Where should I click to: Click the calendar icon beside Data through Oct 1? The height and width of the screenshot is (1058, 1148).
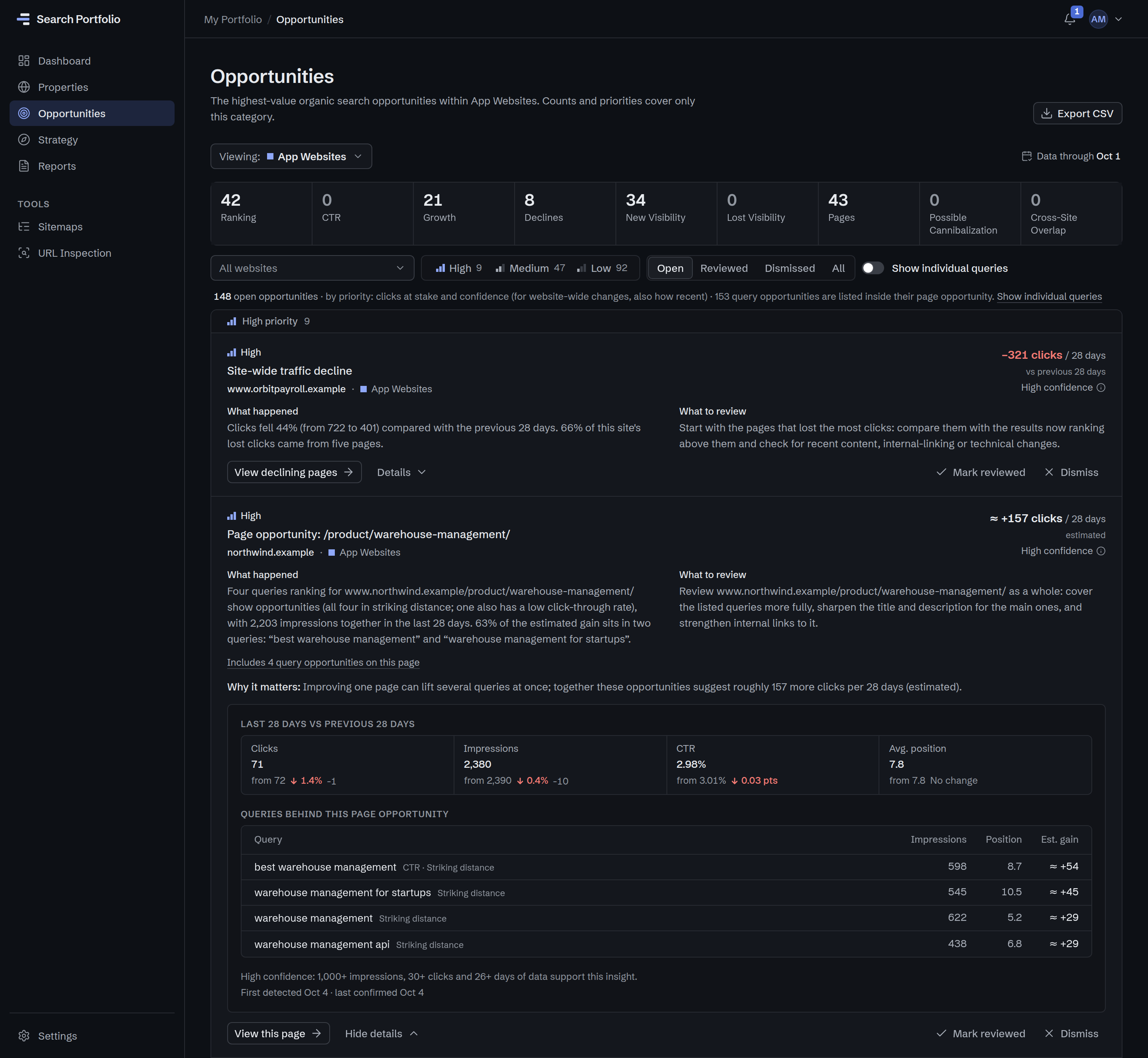pos(1026,156)
